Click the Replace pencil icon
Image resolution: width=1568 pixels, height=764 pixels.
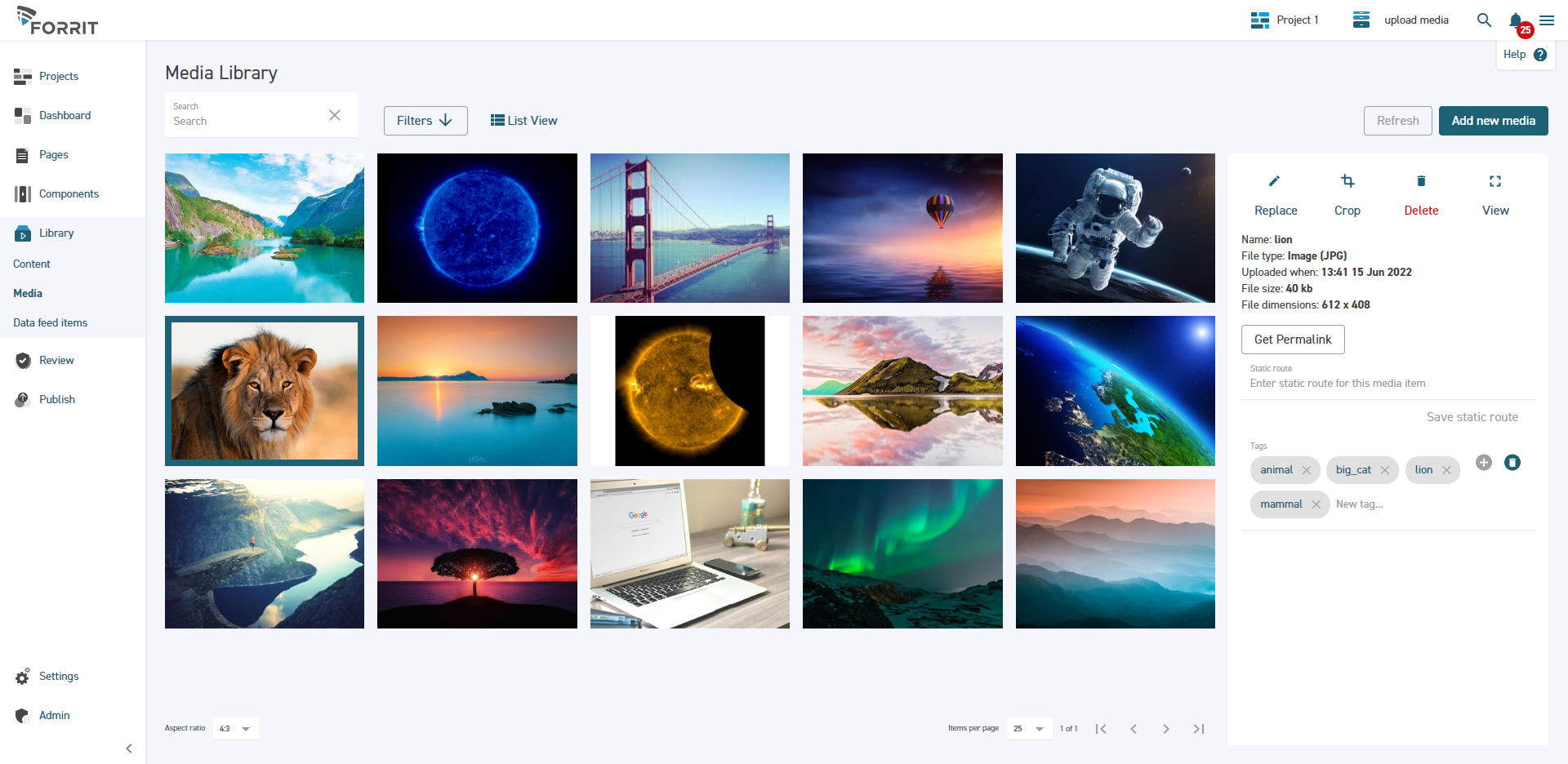1274,181
